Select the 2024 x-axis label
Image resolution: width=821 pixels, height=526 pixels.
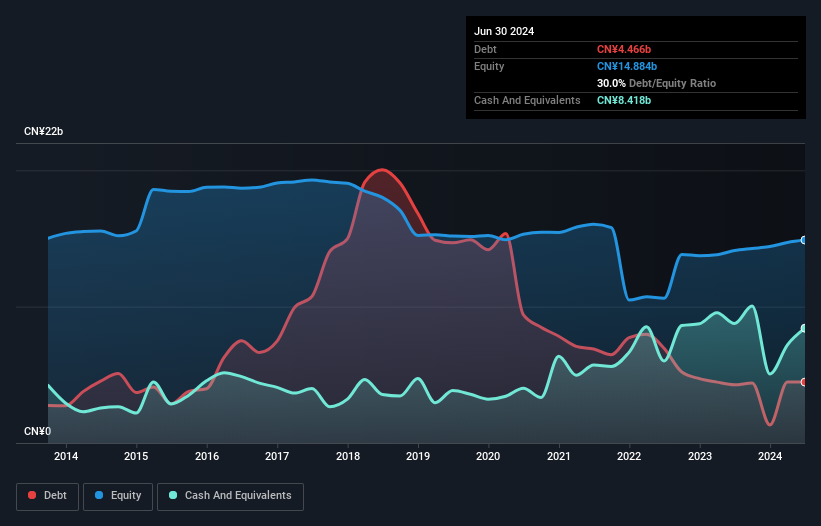[x=770, y=456]
